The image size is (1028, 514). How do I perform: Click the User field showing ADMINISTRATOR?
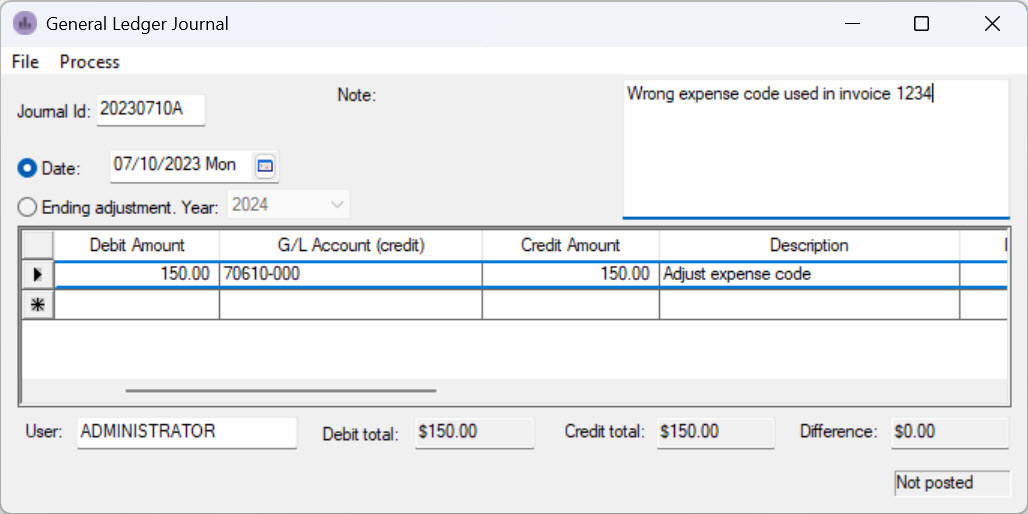(186, 432)
